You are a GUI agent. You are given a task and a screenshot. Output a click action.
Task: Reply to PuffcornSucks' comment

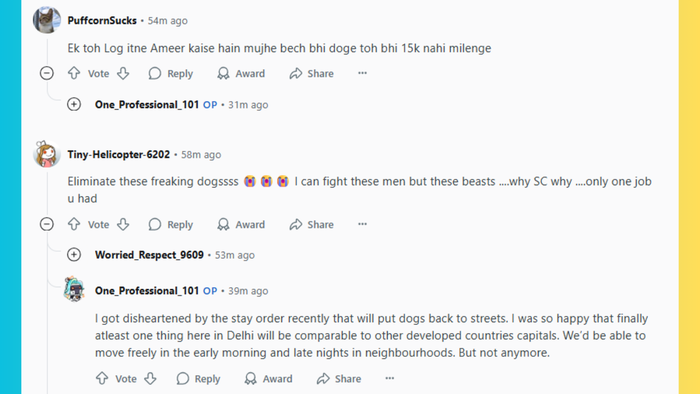(x=171, y=73)
